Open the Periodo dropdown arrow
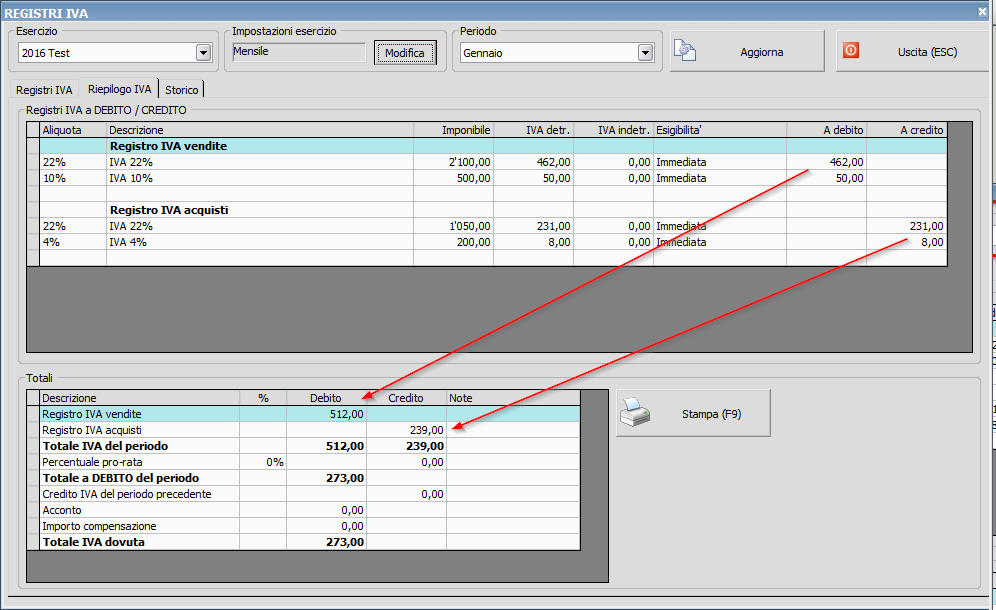The height and width of the screenshot is (610, 996). [645, 53]
